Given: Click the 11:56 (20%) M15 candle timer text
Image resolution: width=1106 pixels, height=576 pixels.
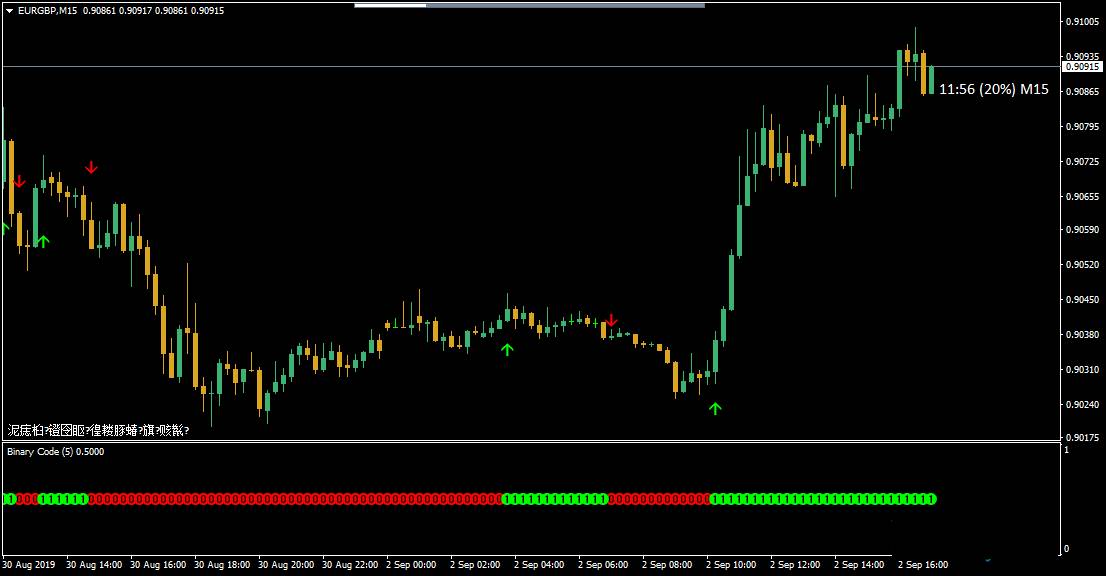Looking at the screenshot, I should tap(994, 90).
